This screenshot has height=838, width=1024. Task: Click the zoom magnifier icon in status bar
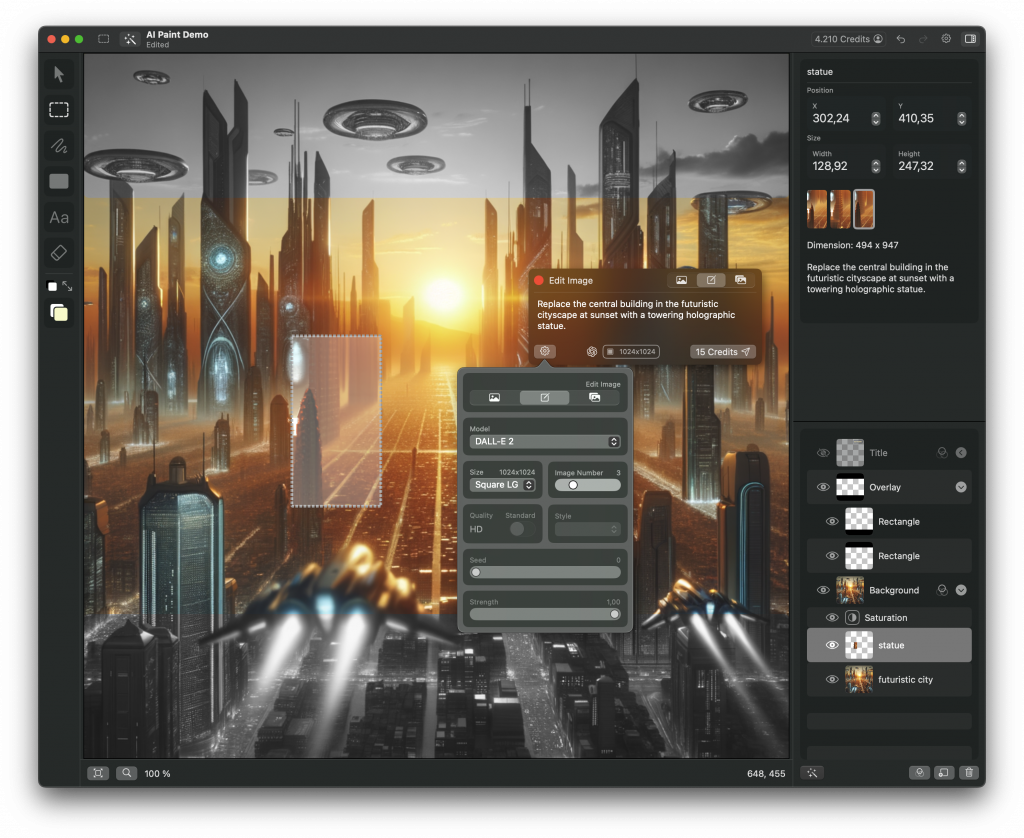(127, 773)
